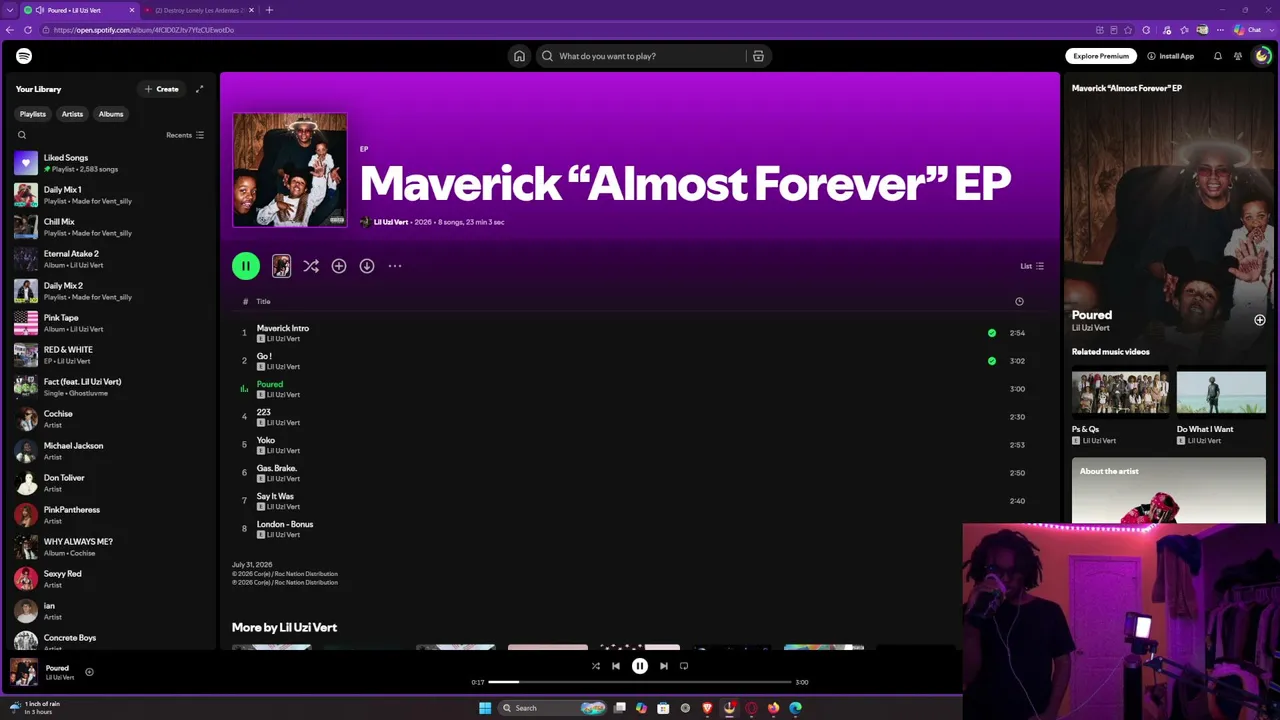Add album to library with plus icon

[339, 266]
